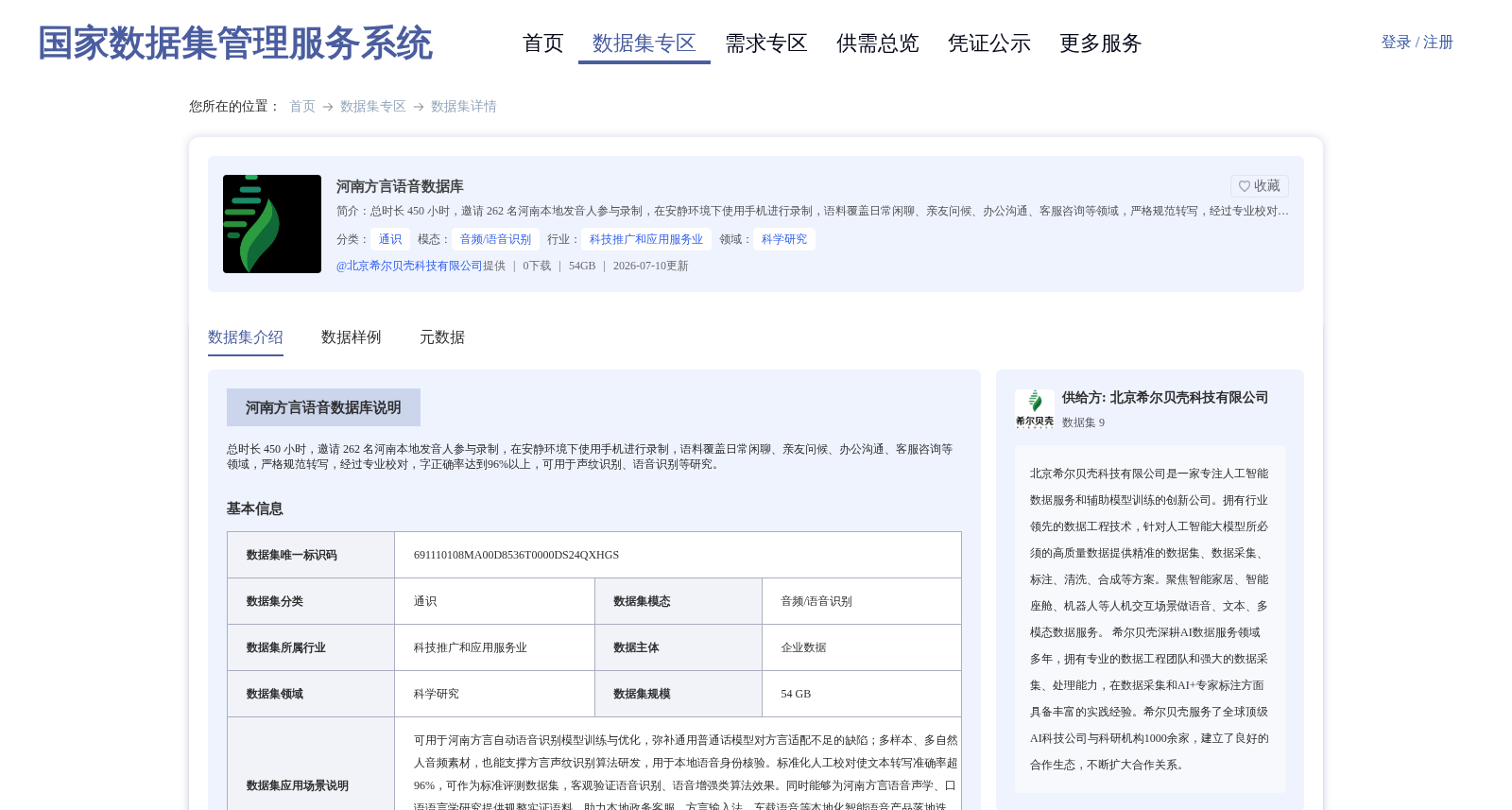Click the 通识 category tag
Screen dimensions: 1512x810
pyautogui.click(x=390, y=239)
